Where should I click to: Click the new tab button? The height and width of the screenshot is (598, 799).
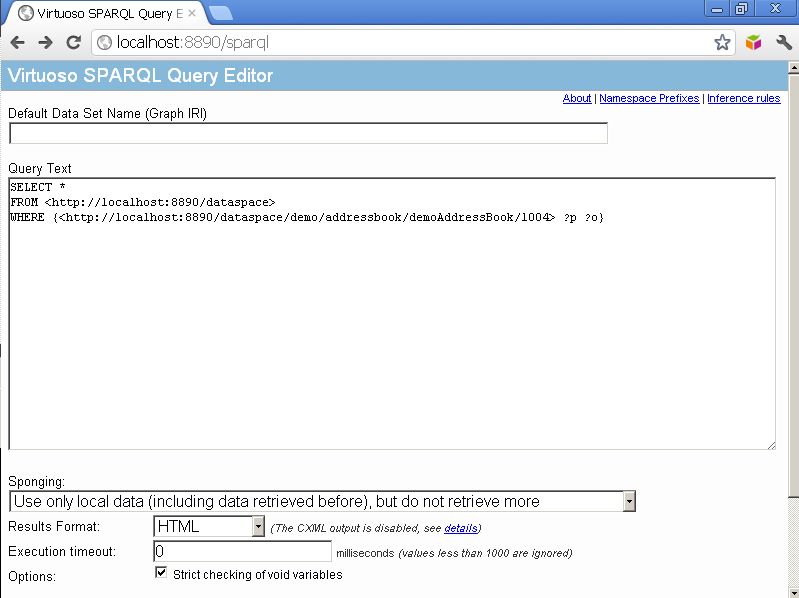click(221, 13)
